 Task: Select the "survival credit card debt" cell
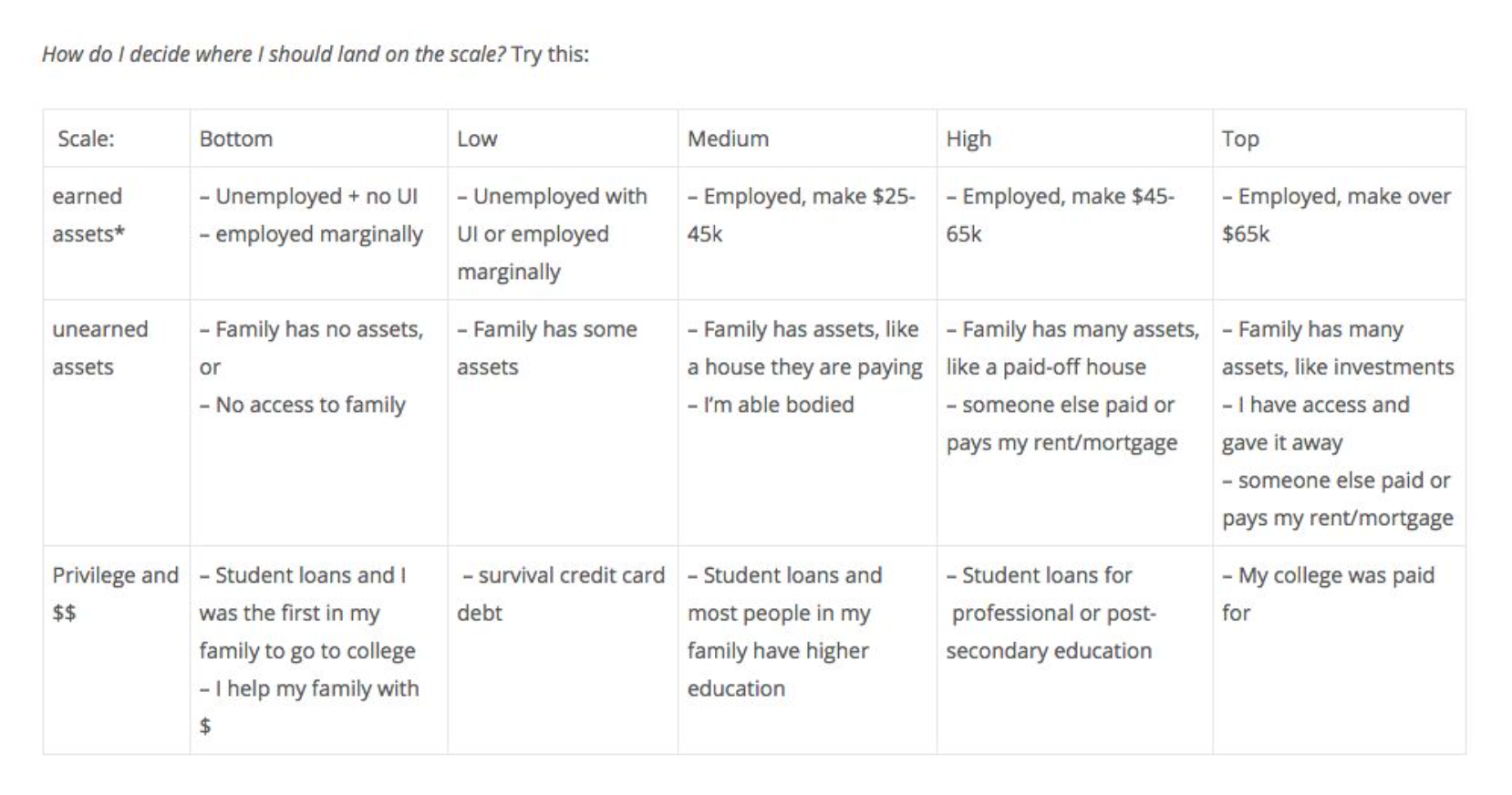tap(561, 594)
